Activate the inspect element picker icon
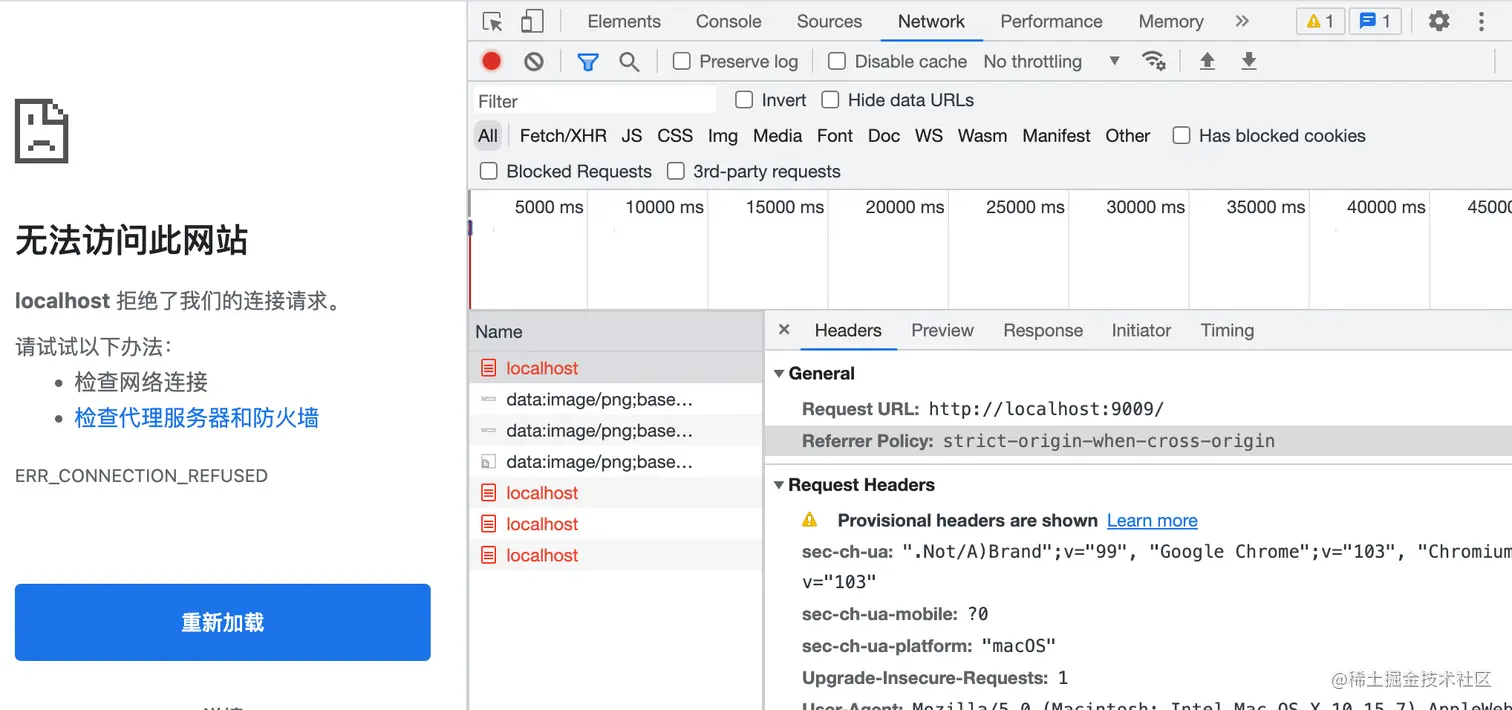The image size is (1512, 710). click(492, 21)
